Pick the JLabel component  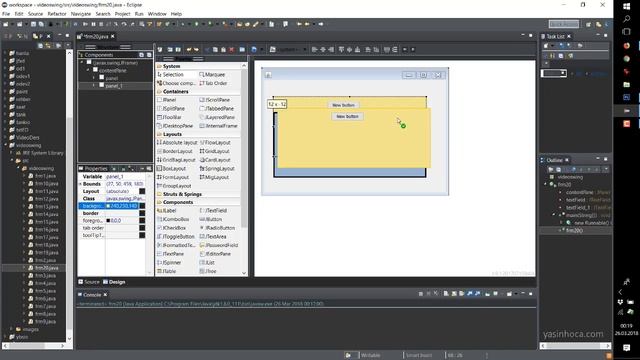coord(167,211)
